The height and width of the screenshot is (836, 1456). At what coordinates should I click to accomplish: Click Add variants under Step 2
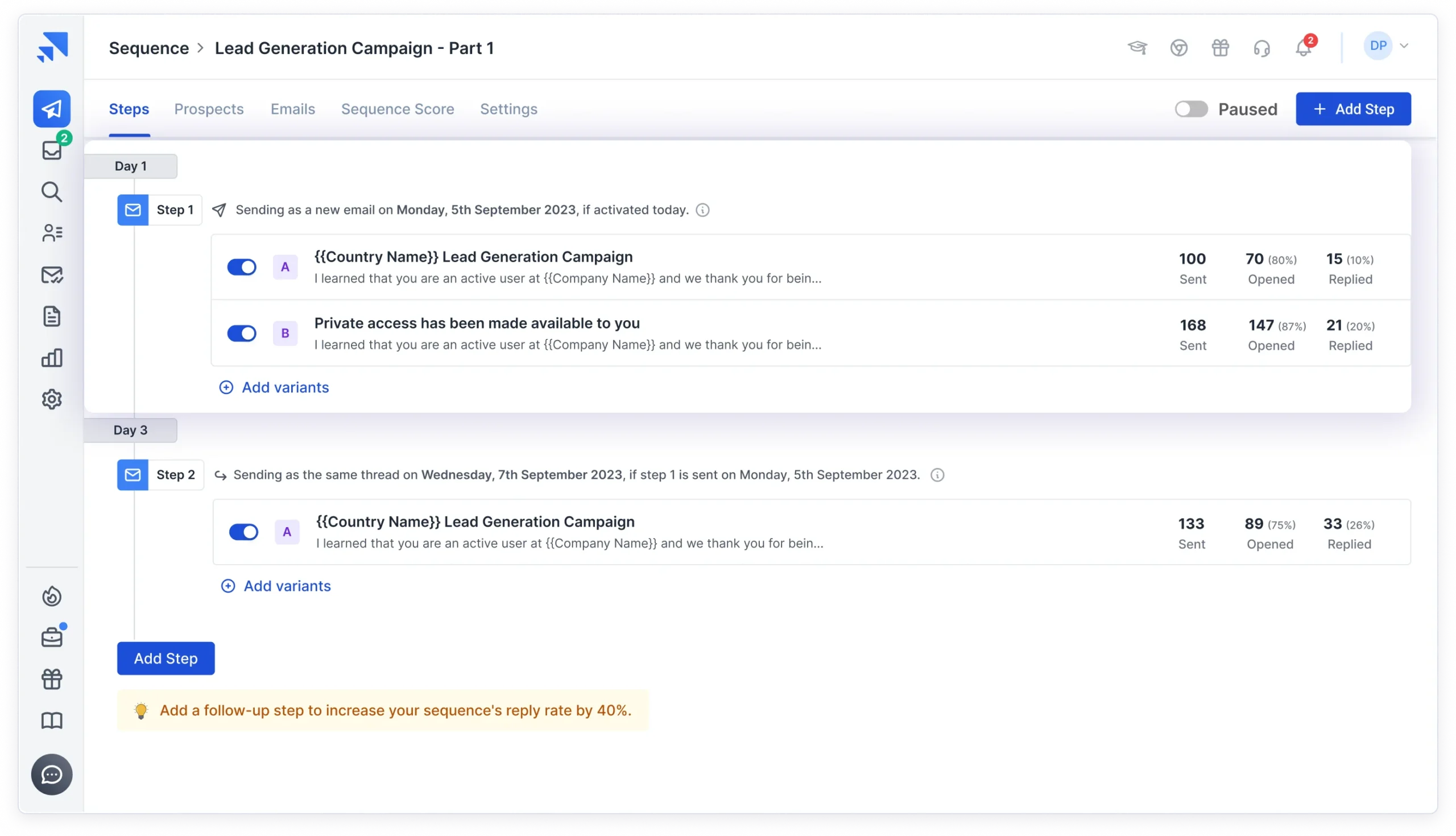(x=276, y=586)
